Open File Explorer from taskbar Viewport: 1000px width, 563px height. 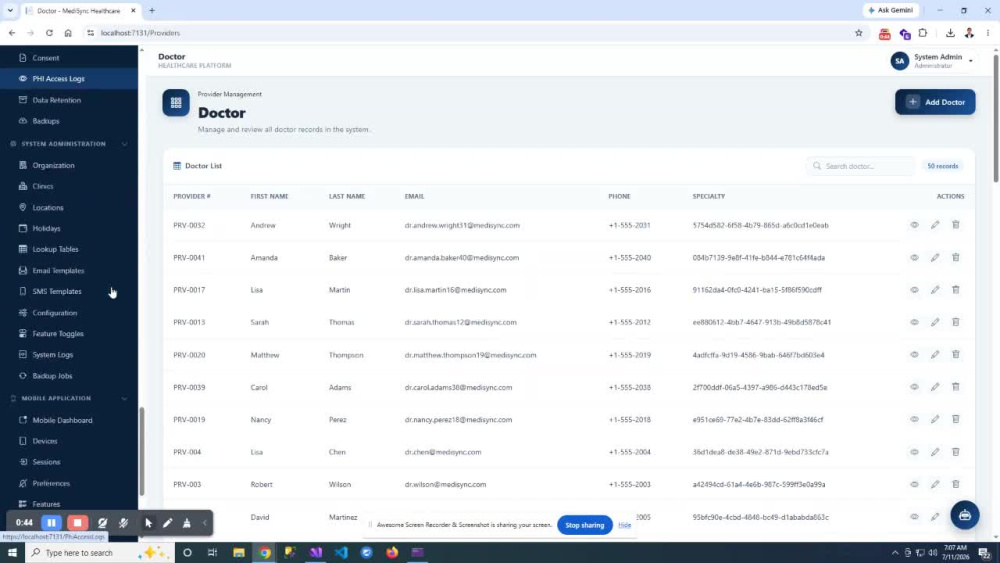pos(239,553)
